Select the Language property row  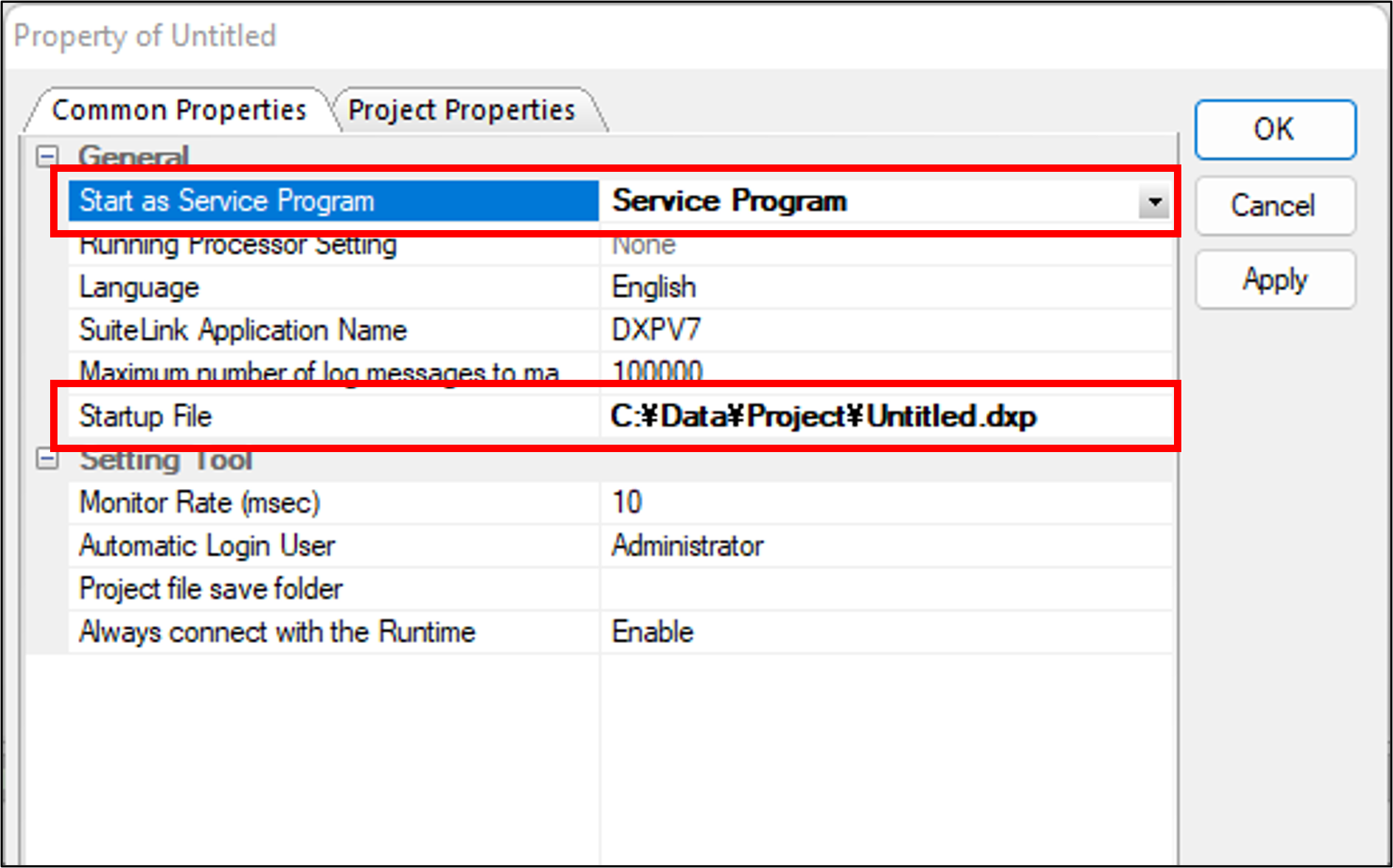coord(139,288)
